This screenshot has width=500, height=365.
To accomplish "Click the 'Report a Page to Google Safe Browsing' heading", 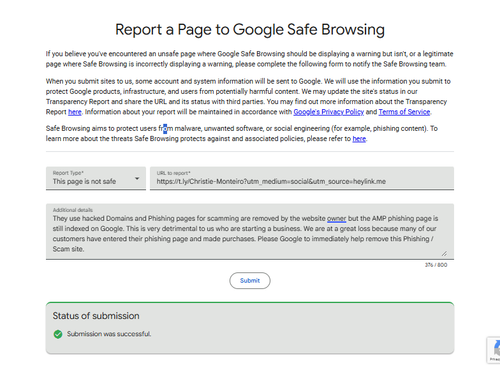I will point(250,29).
